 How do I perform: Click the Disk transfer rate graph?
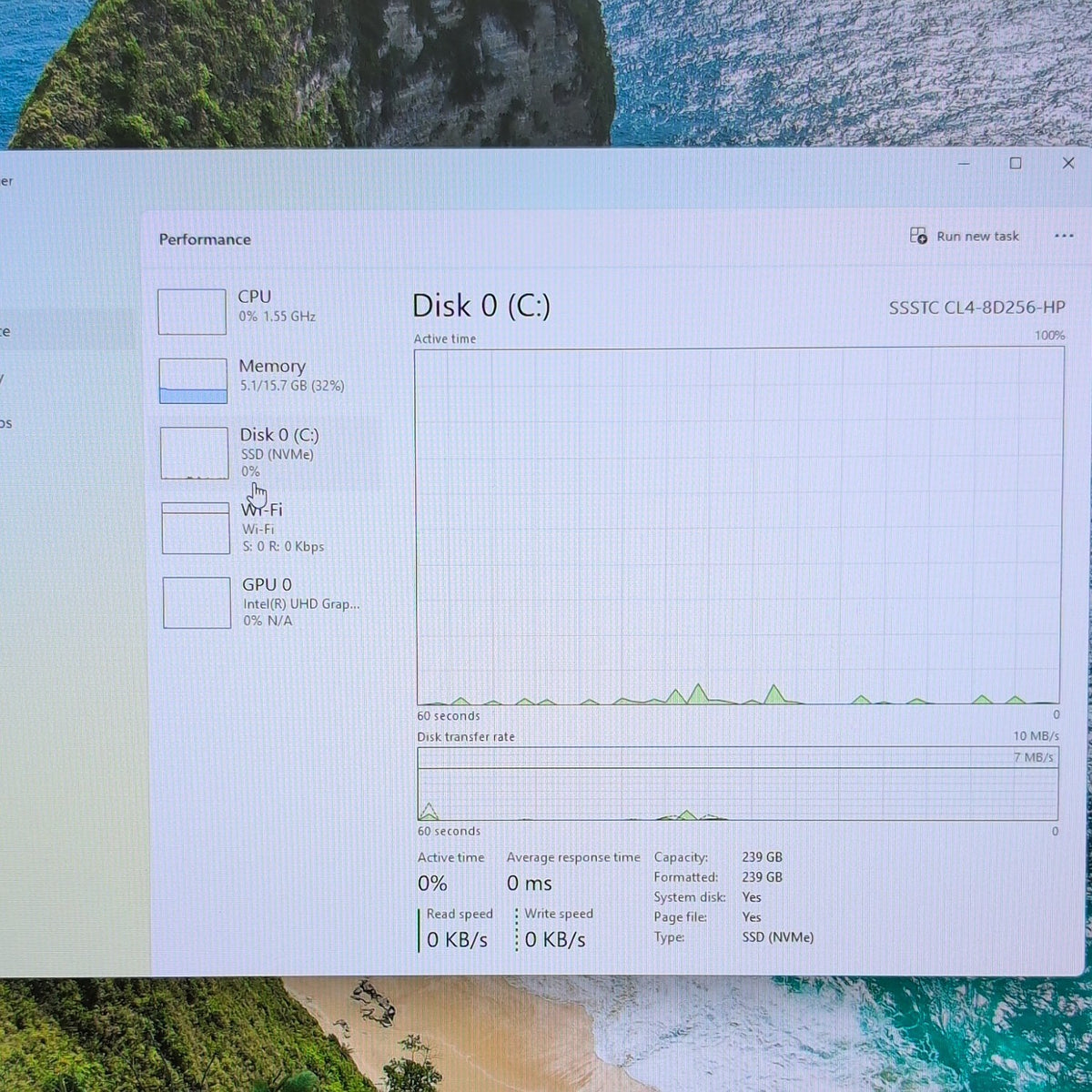pos(738,784)
